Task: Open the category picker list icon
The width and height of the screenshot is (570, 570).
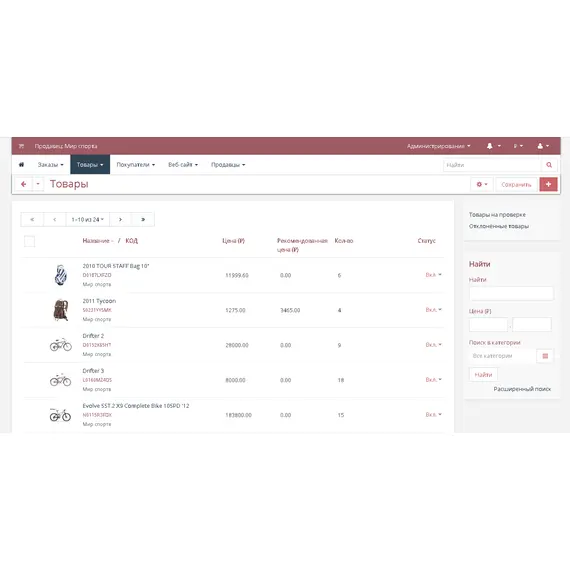Action: 545,356
